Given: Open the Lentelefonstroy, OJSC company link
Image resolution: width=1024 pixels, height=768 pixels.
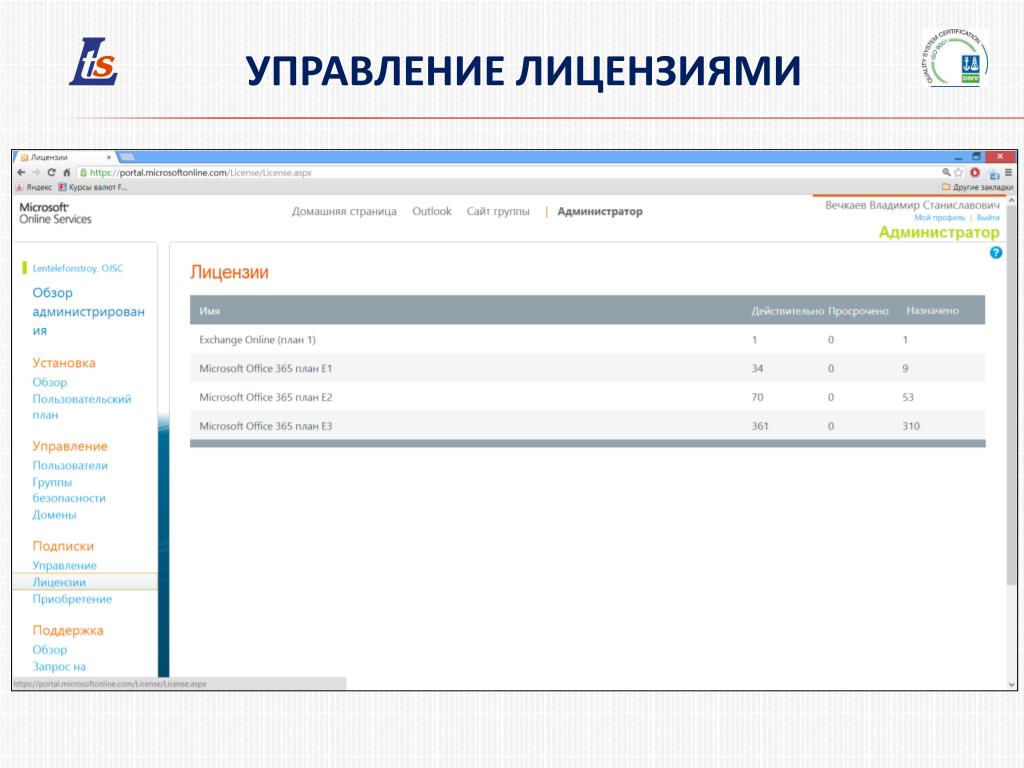Looking at the screenshot, I should 78,268.
